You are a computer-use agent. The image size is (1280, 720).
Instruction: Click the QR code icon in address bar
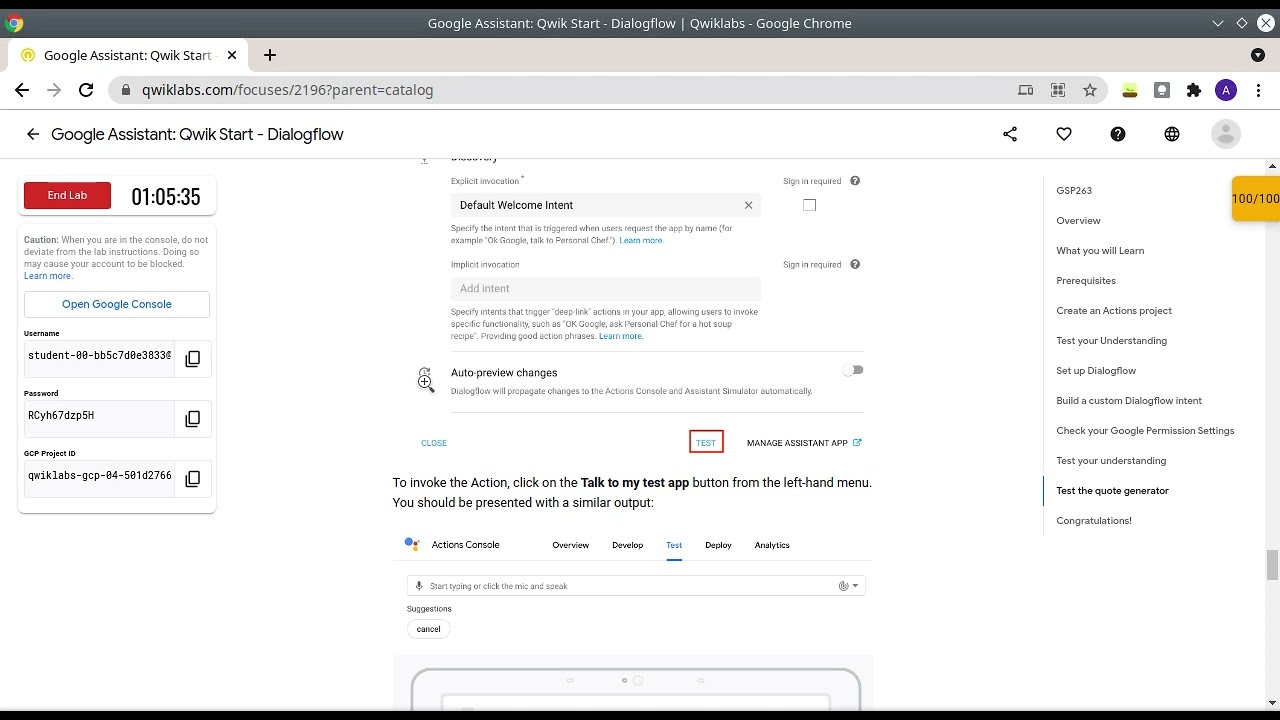(x=1058, y=90)
